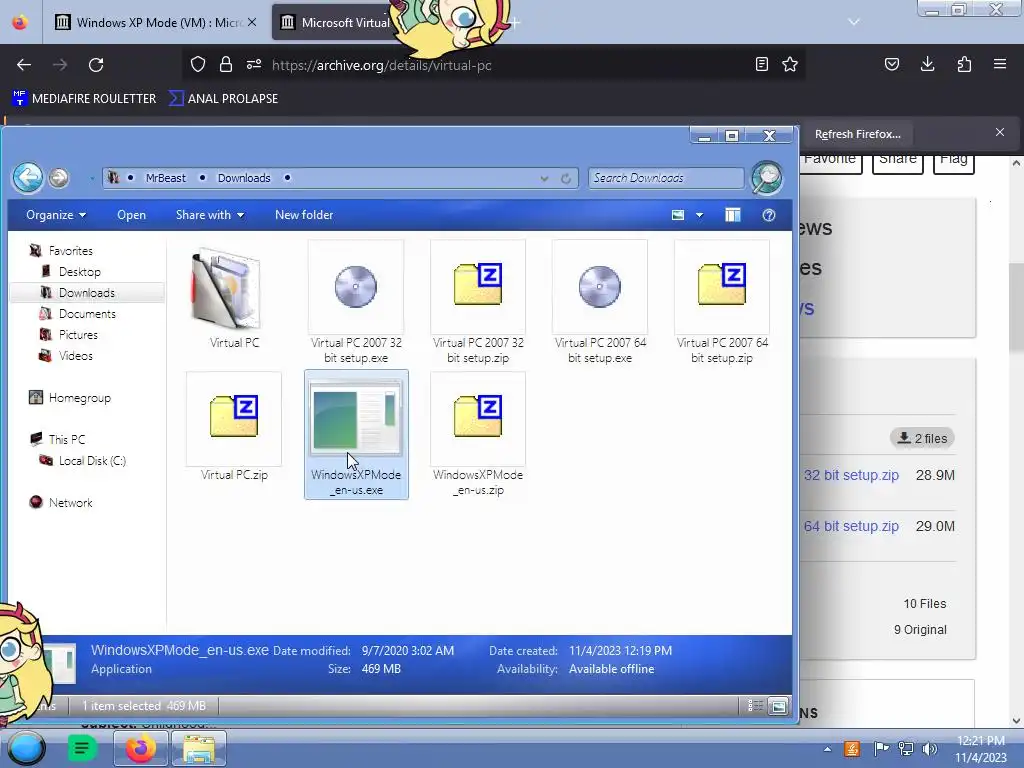Select the Virtual PC.zip file
The image size is (1024, 768).
234,428
